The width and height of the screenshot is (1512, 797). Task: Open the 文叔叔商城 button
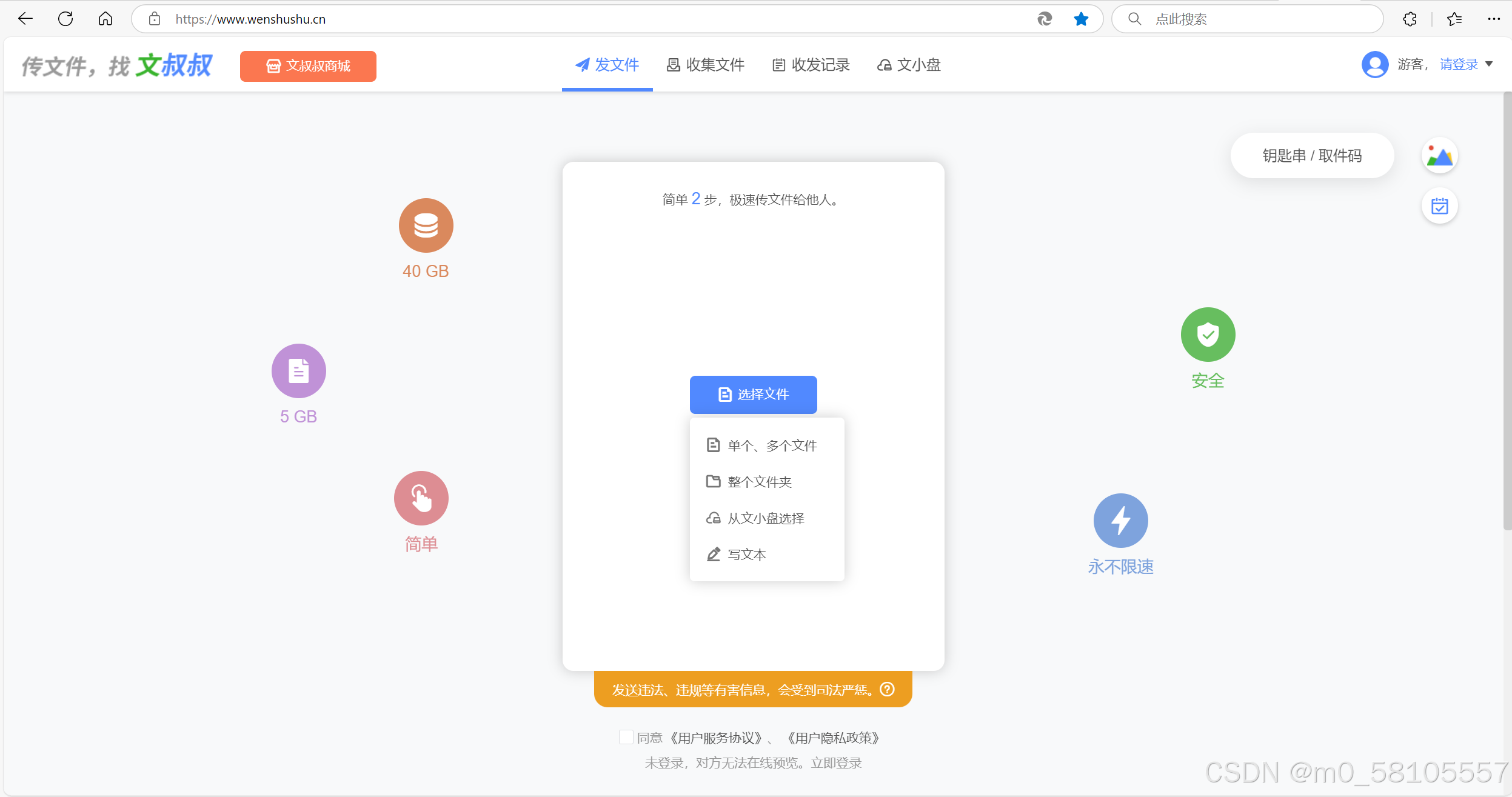pyautogui.click(x=308, y=66)
